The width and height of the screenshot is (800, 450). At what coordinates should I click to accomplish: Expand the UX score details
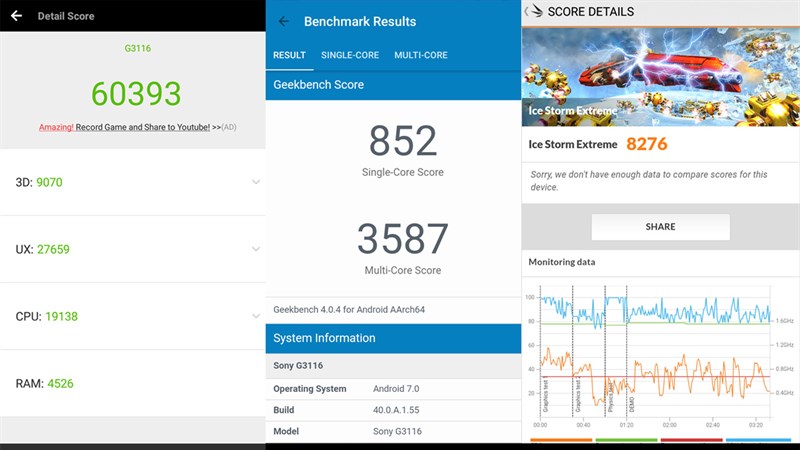tap(256, 249)
